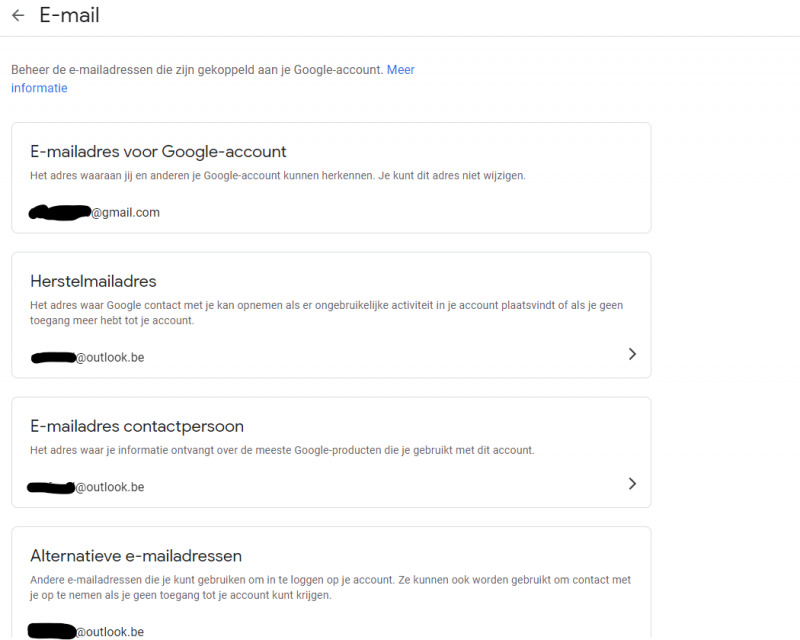Click the blacked-out username before @gmail.com

[x=60, y=213]
